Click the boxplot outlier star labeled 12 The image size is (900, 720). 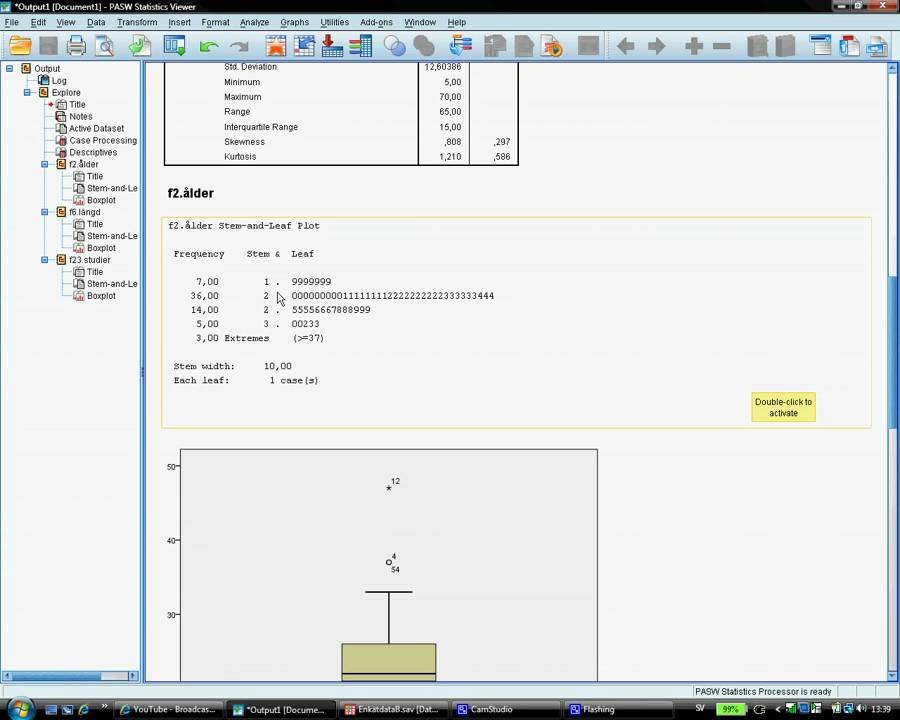click(389, 488)
